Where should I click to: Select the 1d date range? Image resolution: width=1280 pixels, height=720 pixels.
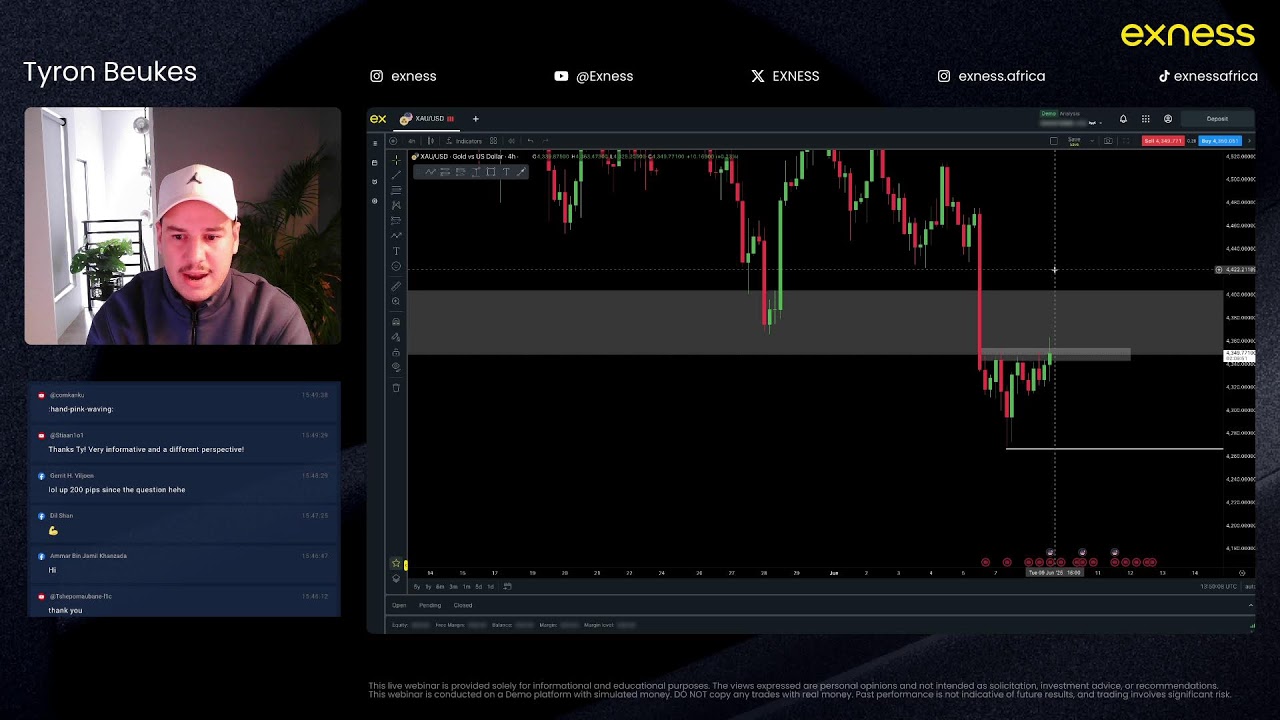point(490,587)
